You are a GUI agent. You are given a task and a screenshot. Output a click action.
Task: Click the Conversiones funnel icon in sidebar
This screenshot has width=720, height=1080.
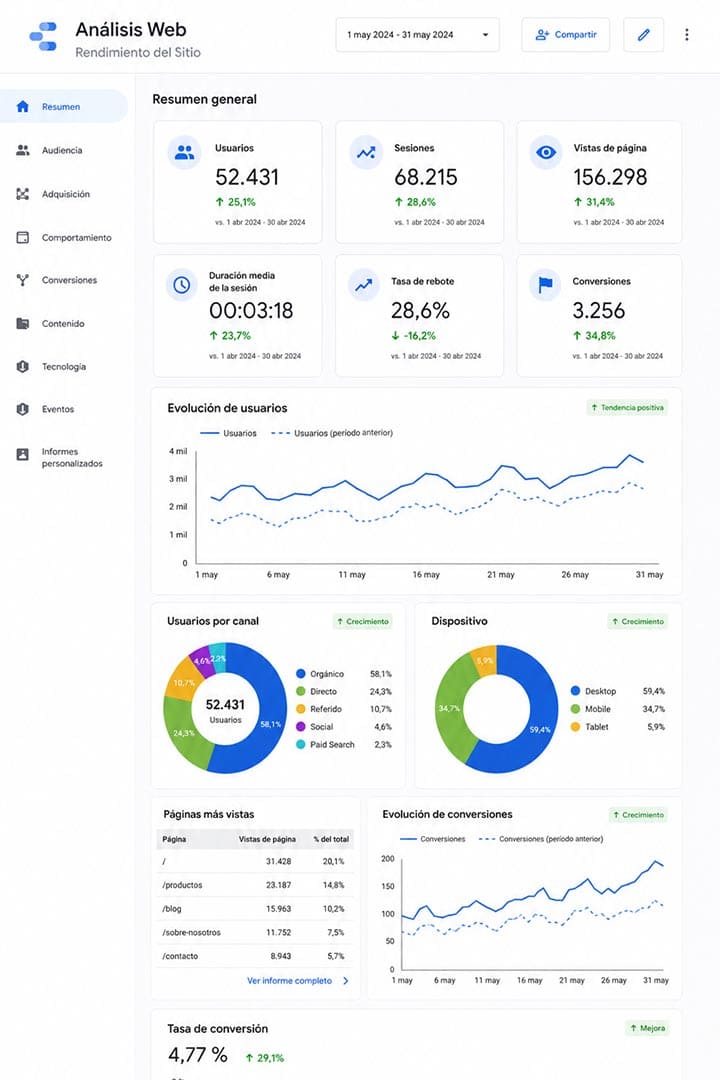tap(23, 280)
